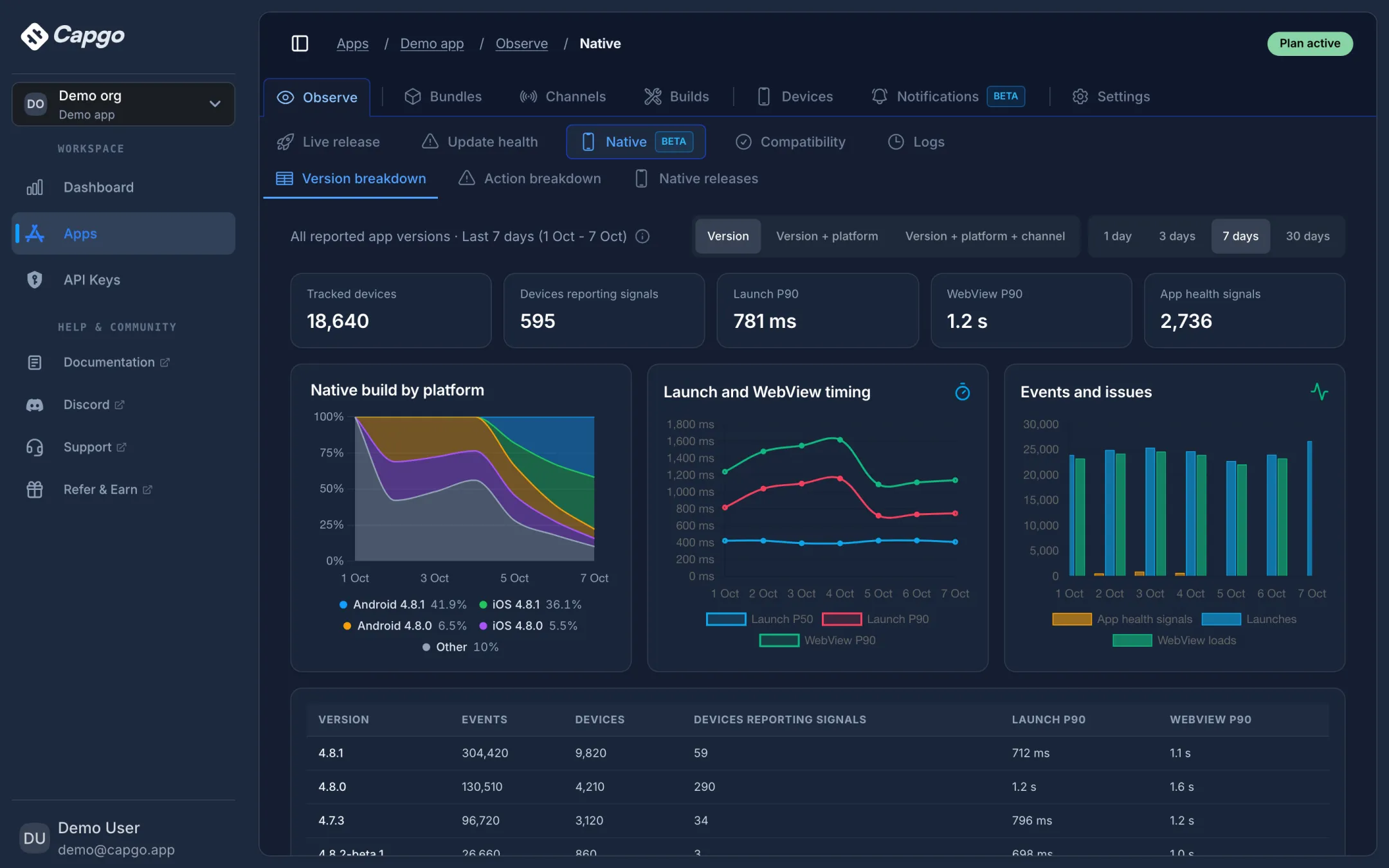Toggle Launch P50 legend swatch

pos(726,619)
